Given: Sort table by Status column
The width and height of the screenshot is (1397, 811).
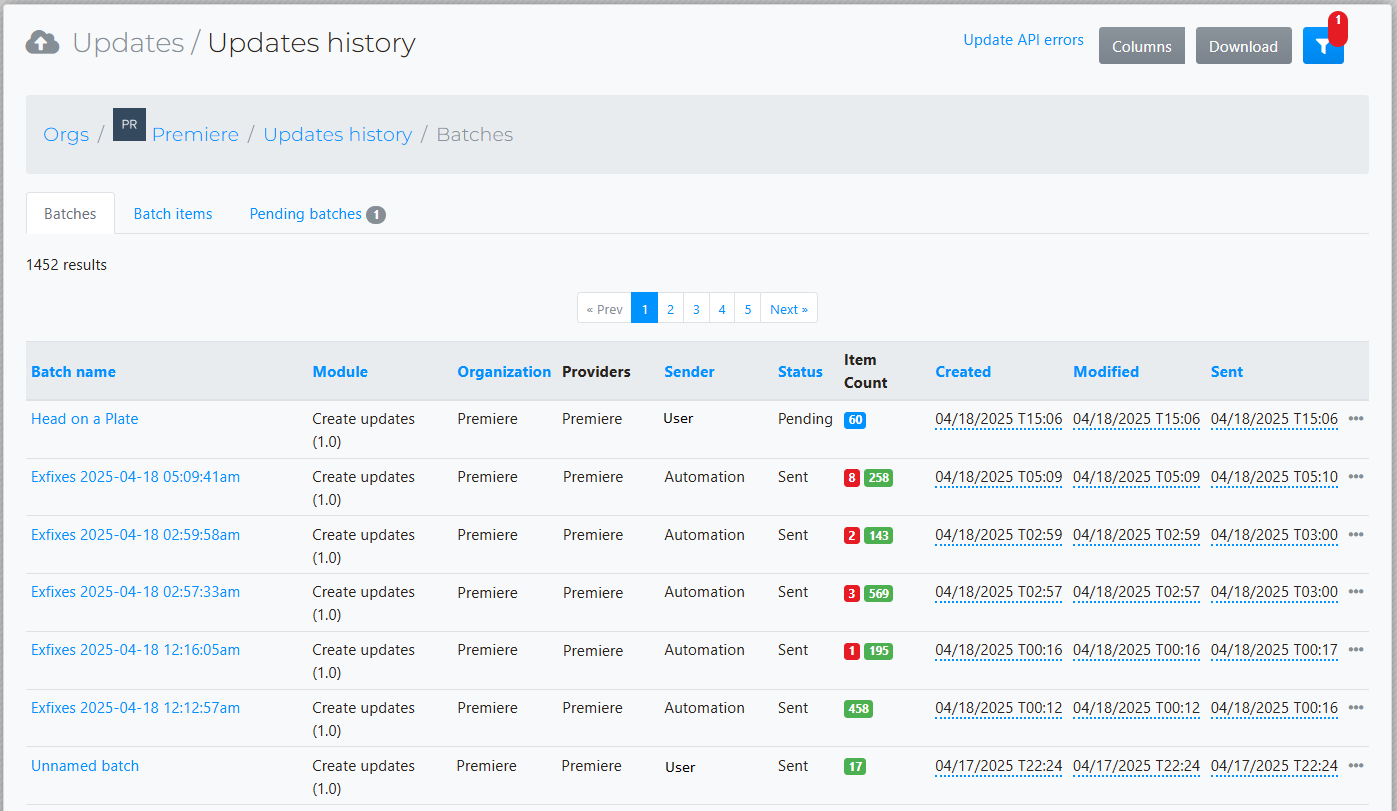Looking at the screenshot, I should point(800,371).
